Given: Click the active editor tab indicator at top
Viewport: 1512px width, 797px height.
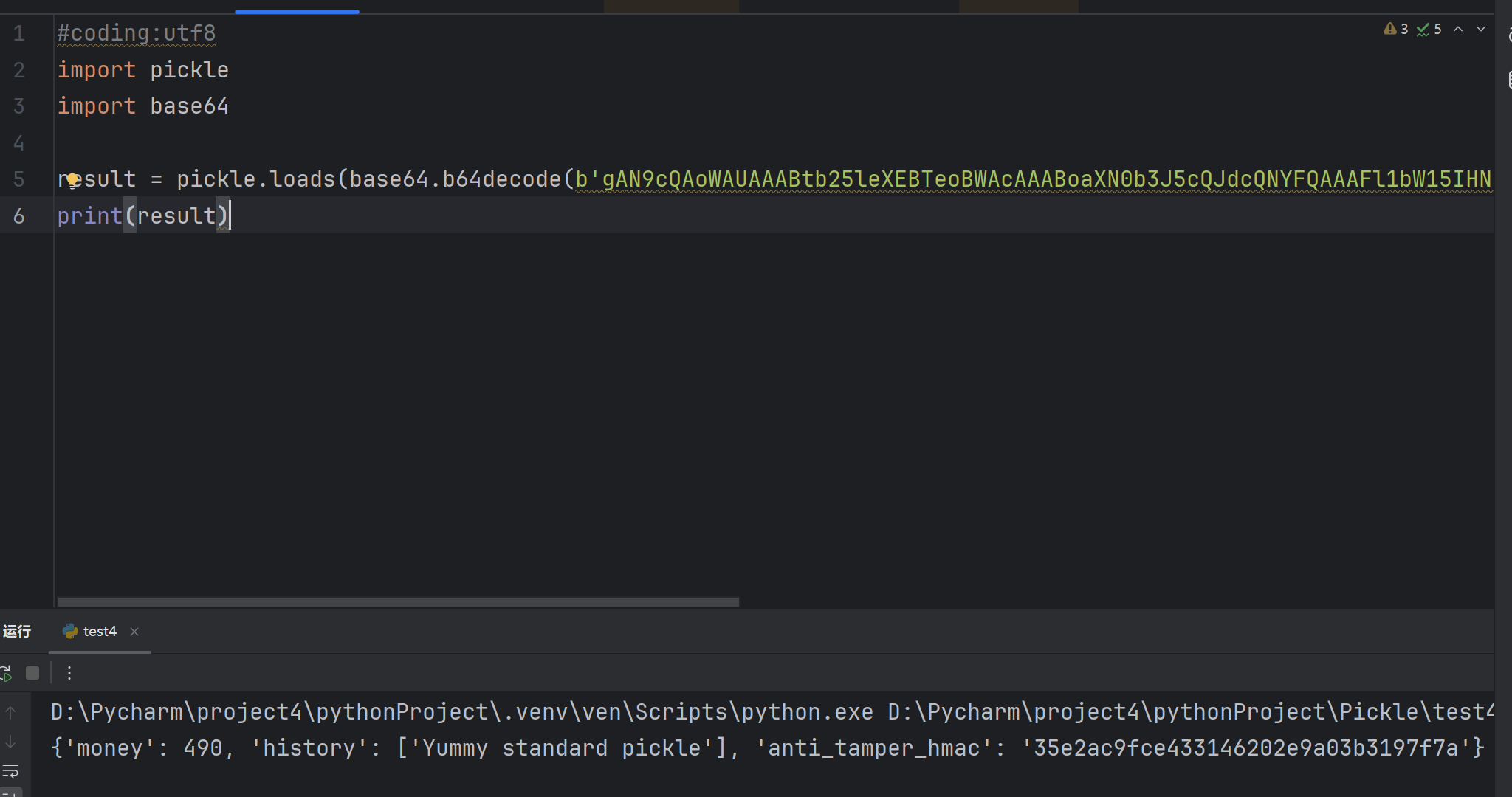Looking at the screenshot, I should click(x=297, y=12).
